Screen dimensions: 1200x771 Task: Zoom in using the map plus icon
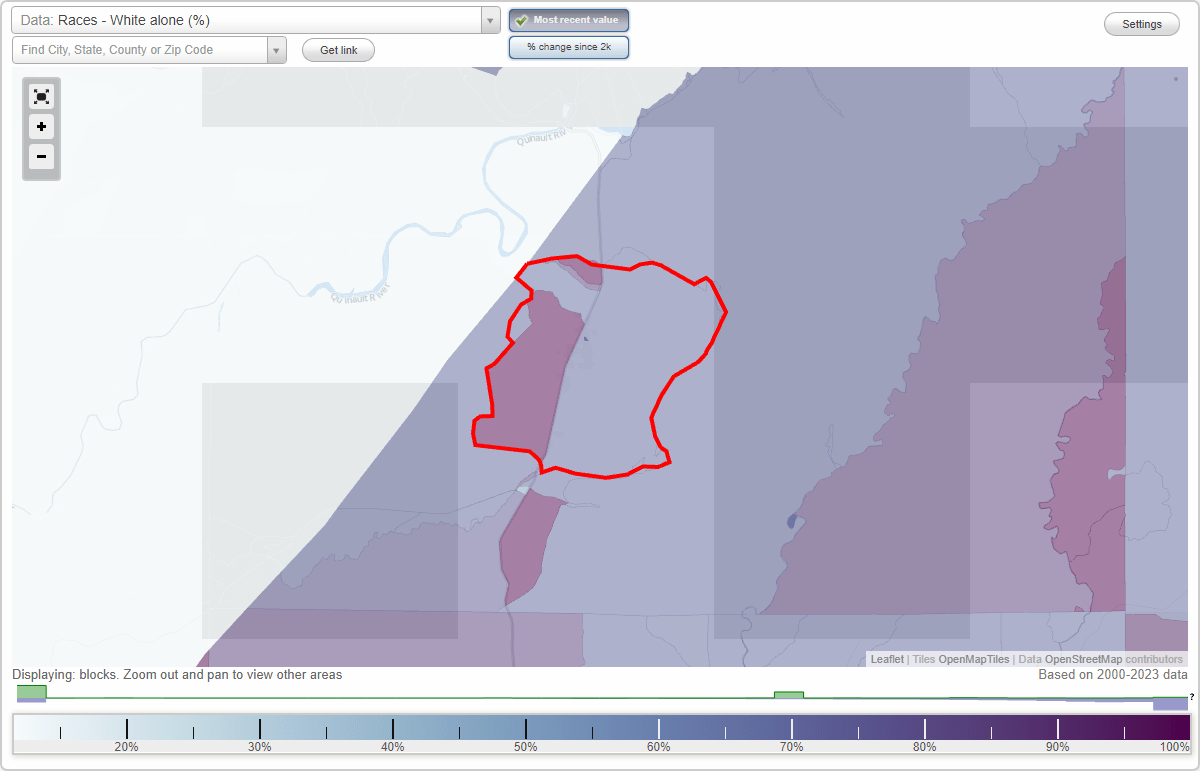click(41, 127)
